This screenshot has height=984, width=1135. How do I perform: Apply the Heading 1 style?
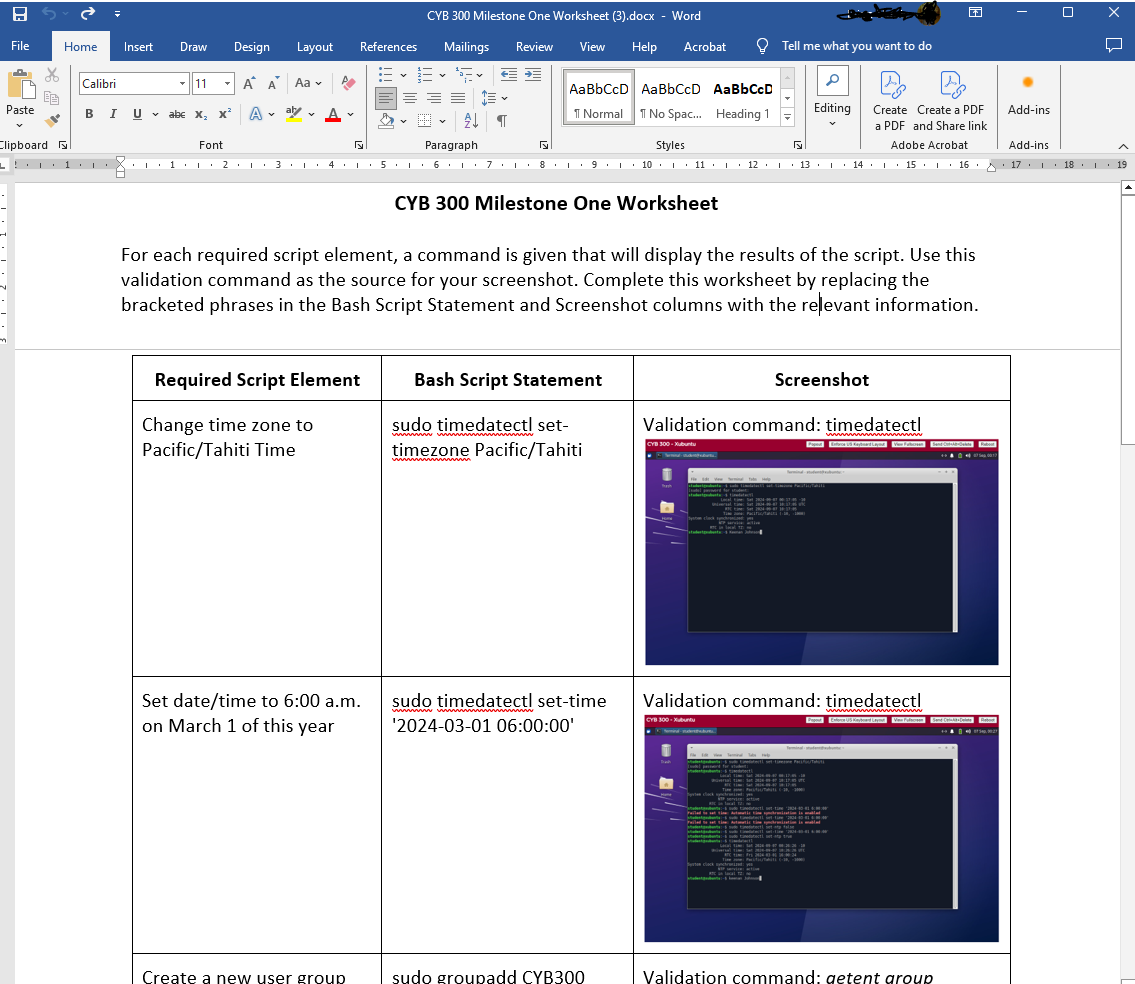point(743,98)
